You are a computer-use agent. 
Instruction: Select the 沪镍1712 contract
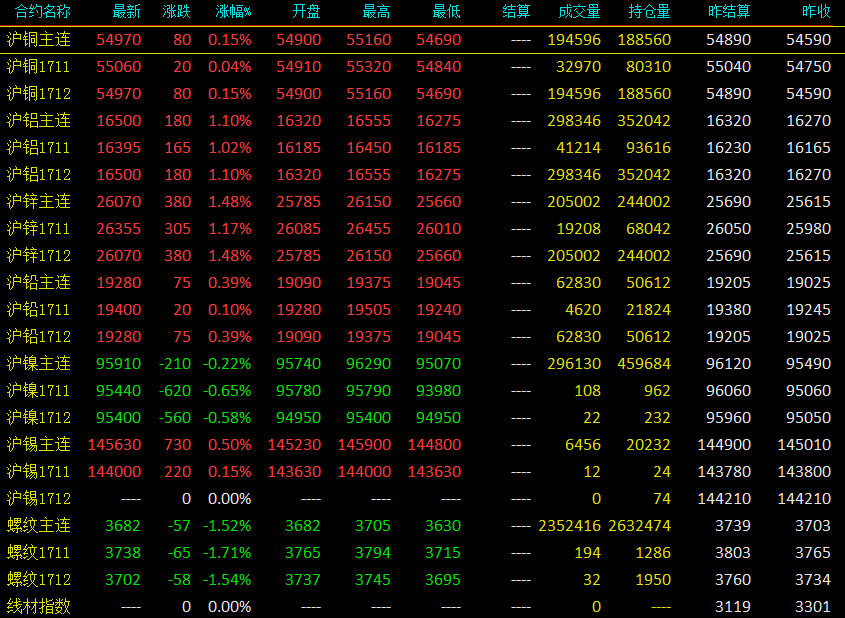[39, 418]
